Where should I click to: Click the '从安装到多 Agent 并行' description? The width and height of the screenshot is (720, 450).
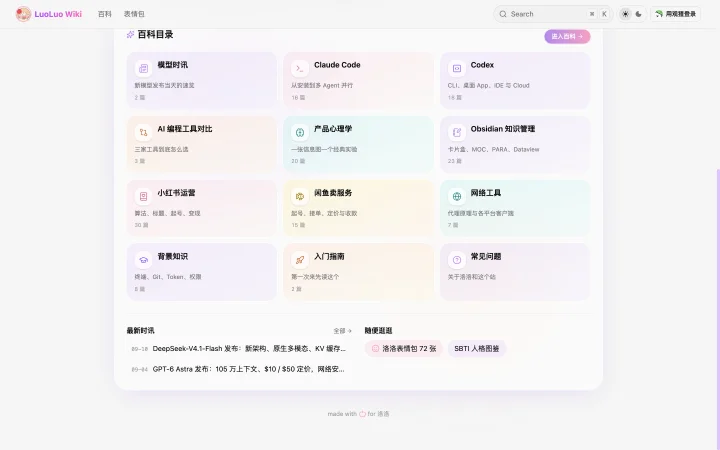pyautogui.click(x=322, y=85)
